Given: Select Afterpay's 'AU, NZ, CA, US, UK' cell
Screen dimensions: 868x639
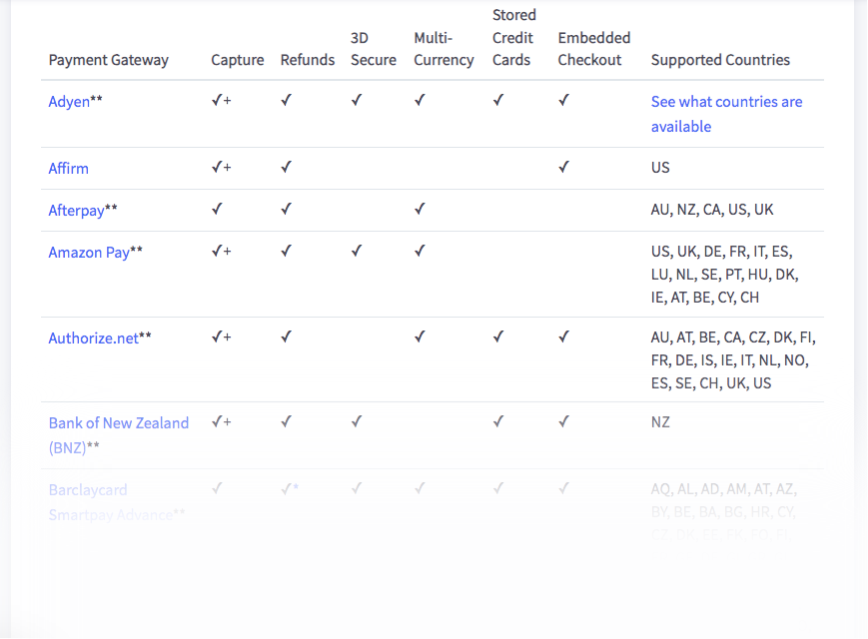Looking at the screenshot, I should coord(712,210).
